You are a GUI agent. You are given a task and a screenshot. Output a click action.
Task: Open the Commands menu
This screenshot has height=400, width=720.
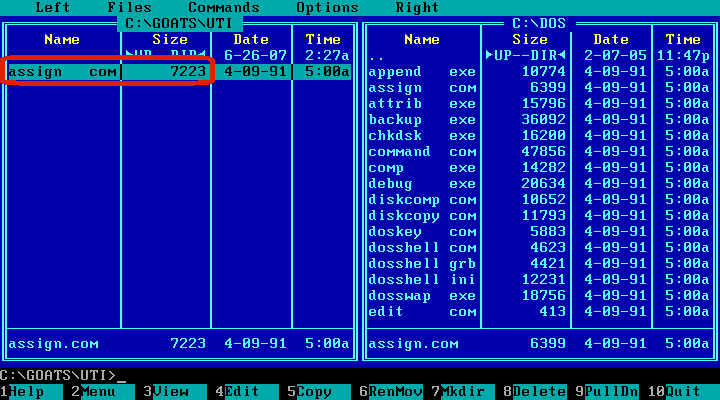[x=224, y=7]
